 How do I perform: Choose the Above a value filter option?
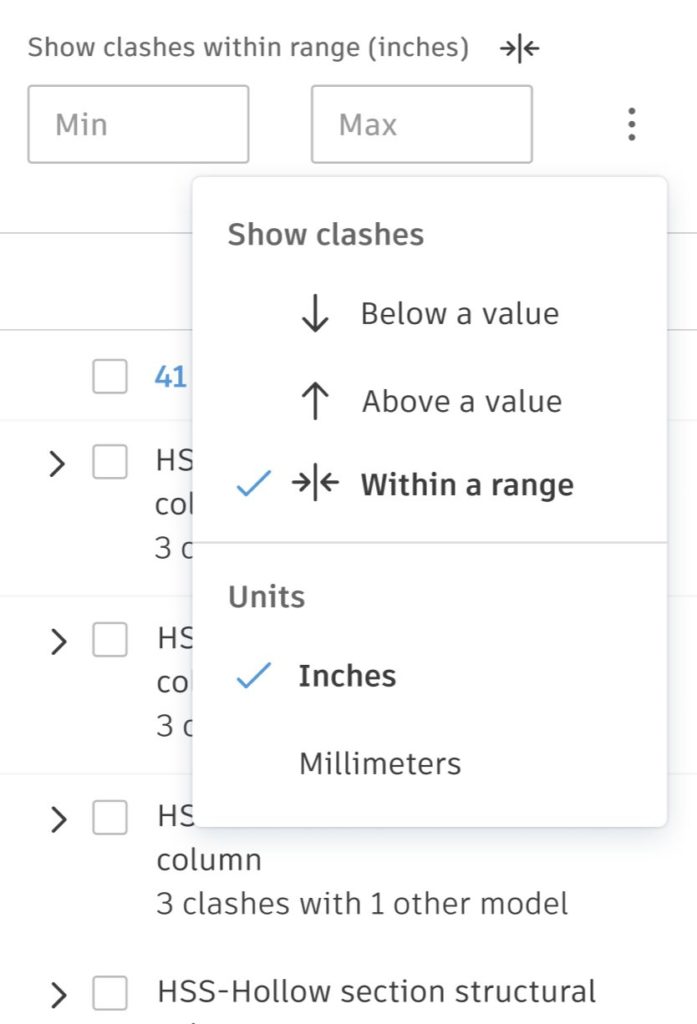pos(459,400)
